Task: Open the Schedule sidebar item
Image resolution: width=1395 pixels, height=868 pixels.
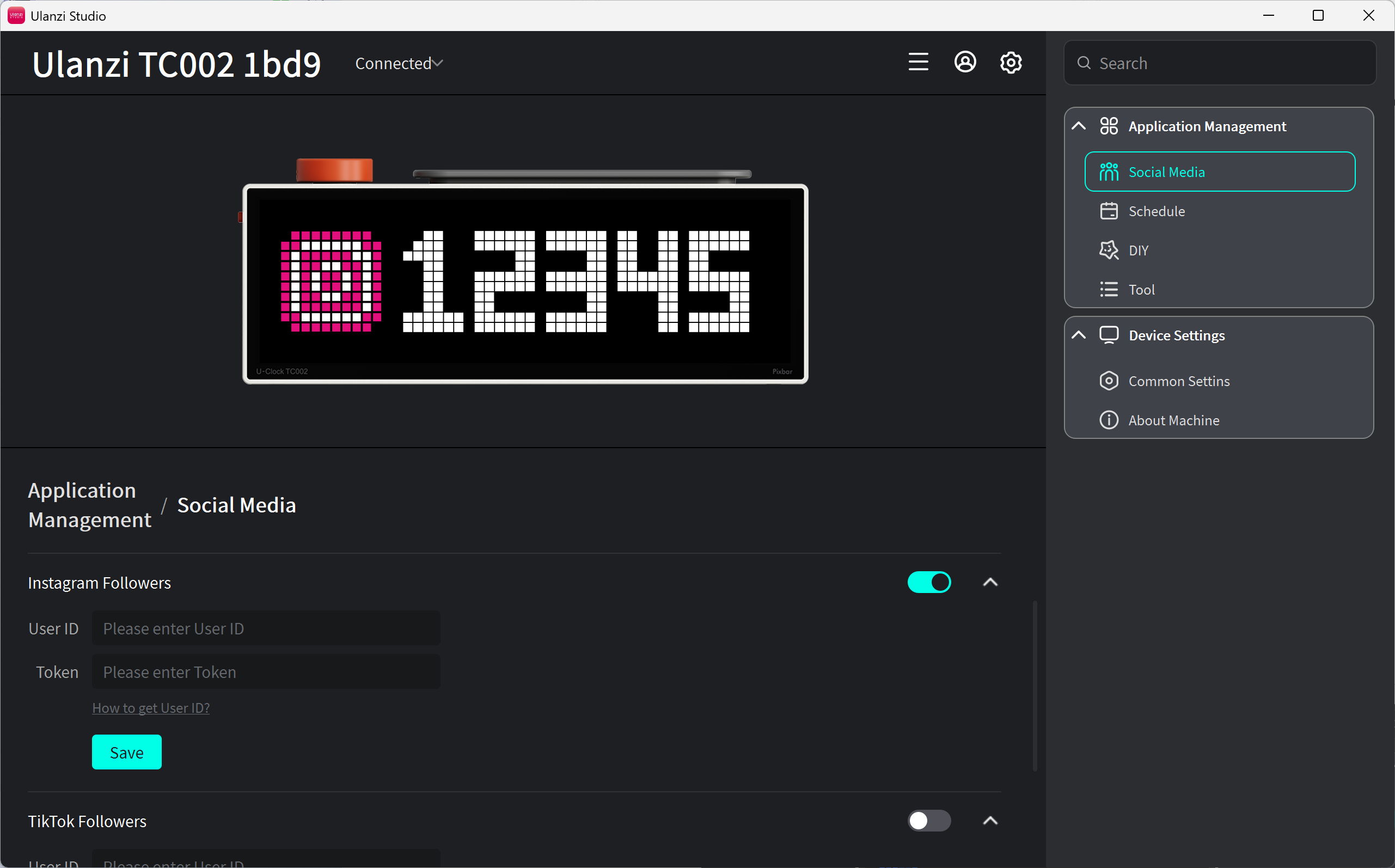Action: [x=1220, y=211]
